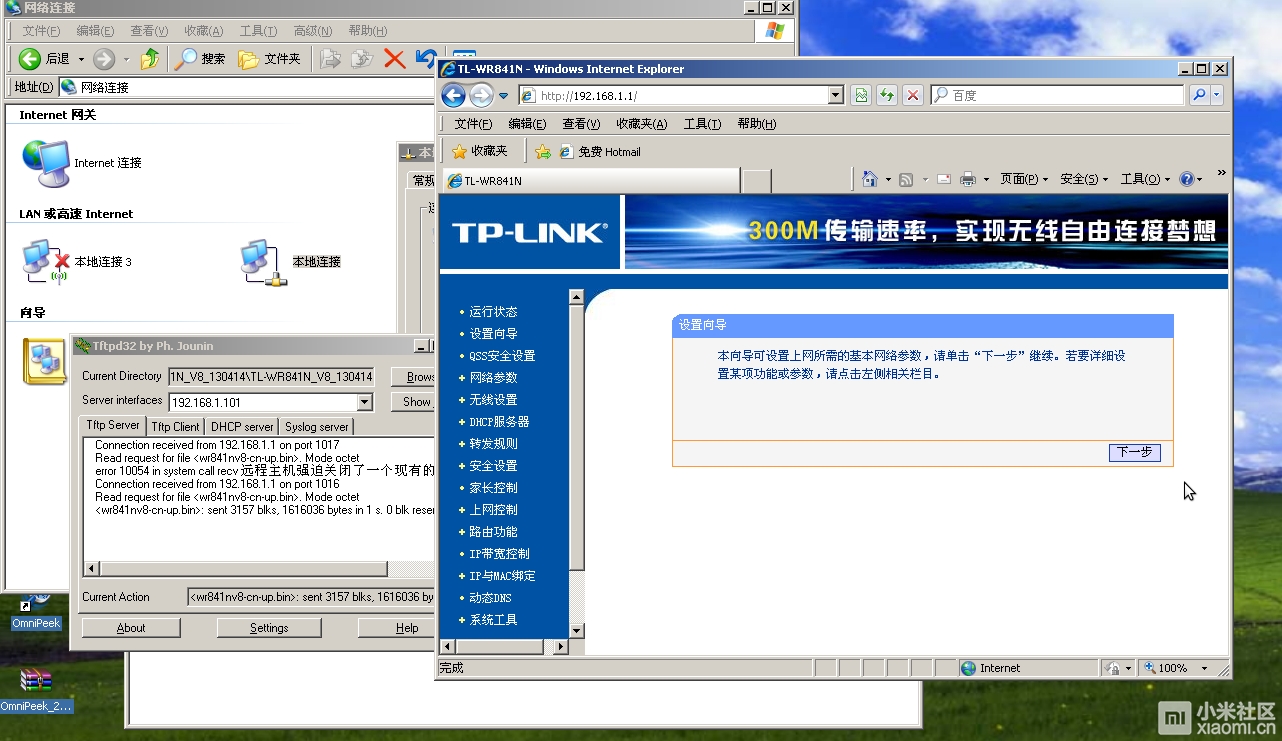
Task: Click the IE back arrow button
Action: (x=453, y=95)
